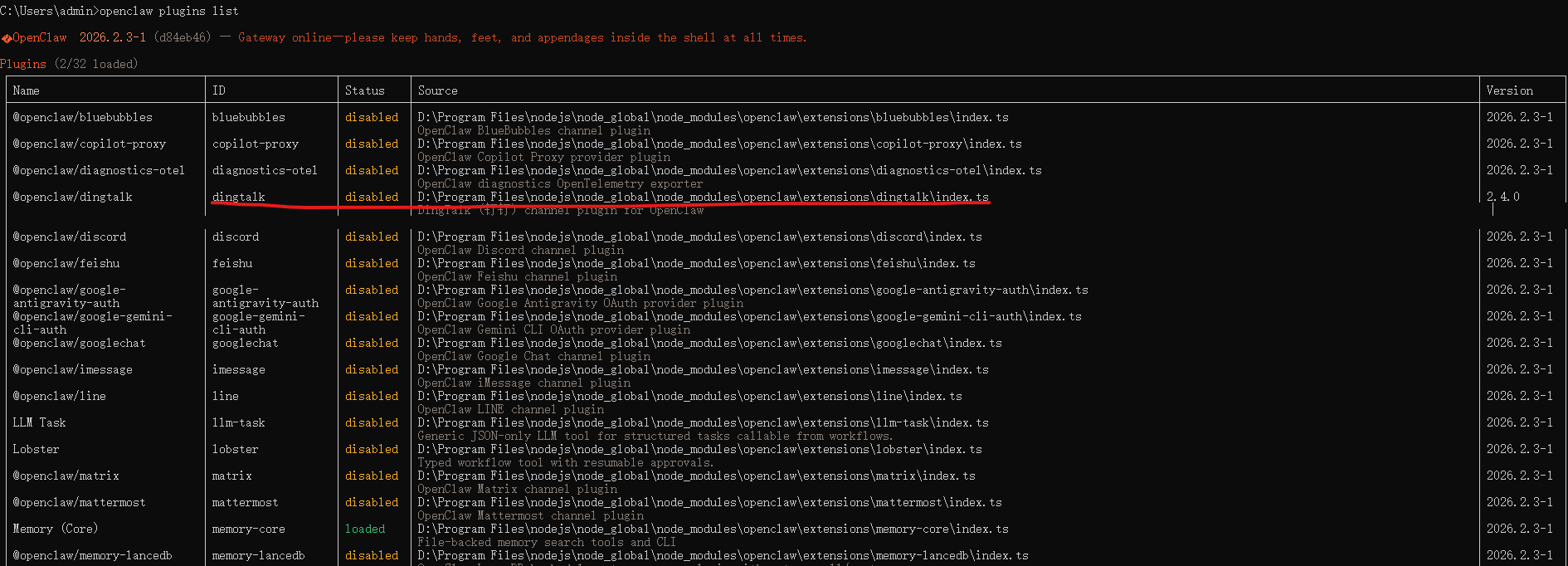The height and width of the screenshot is (566, 1568).
Task: Click the '@openclaw/matrix' name cell
Action: (x=66, y=476)
